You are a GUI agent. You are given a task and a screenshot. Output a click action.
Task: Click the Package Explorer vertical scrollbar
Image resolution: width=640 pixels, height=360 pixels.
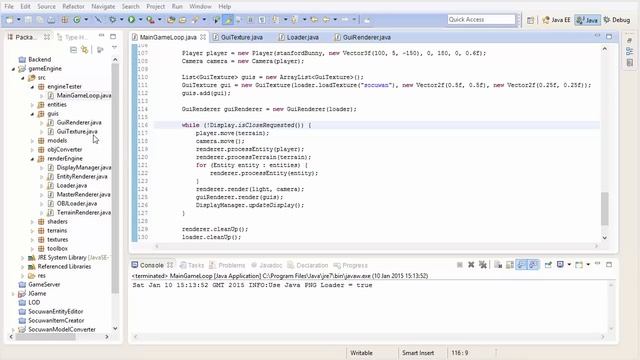[115, 178]
